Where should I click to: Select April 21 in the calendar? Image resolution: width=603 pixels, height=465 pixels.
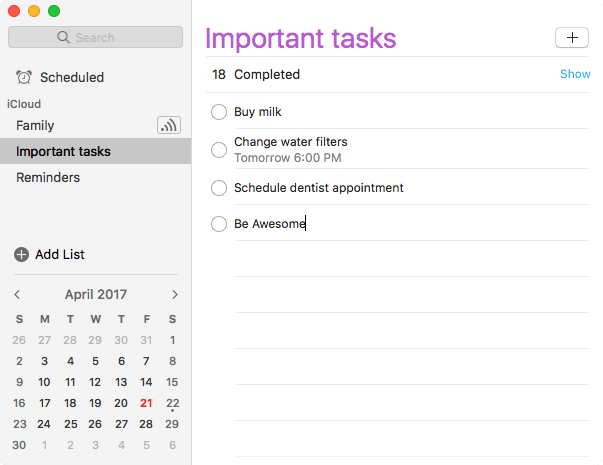tap(147, 403)
